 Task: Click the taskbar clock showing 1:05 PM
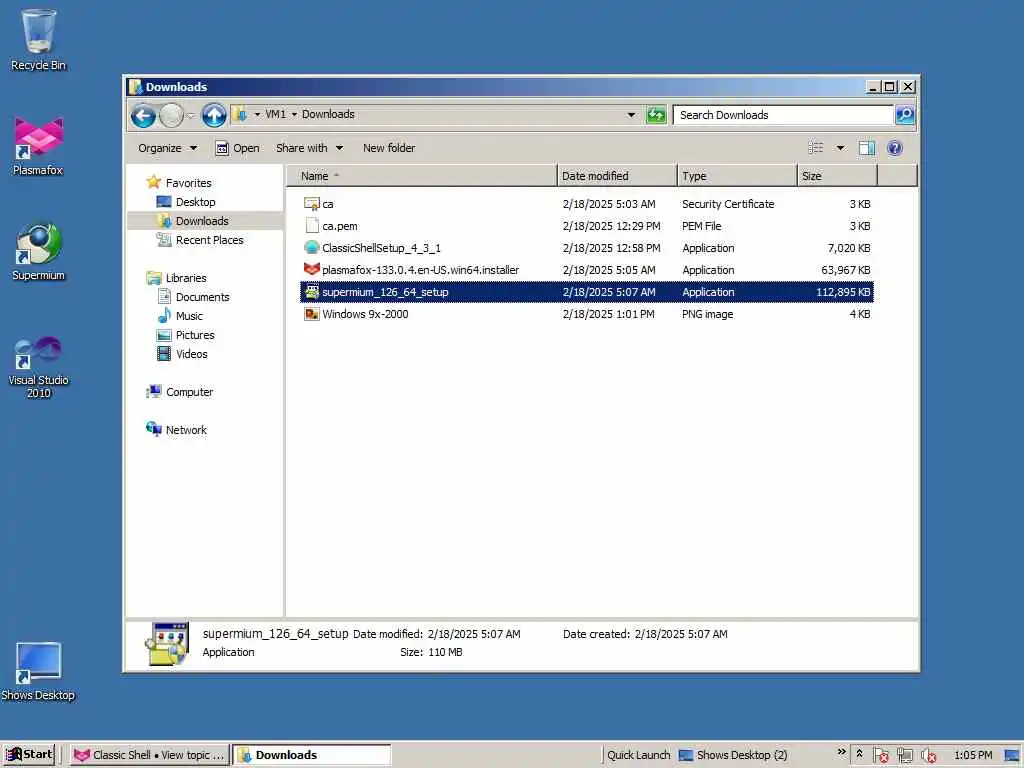[x=972, y=755]
